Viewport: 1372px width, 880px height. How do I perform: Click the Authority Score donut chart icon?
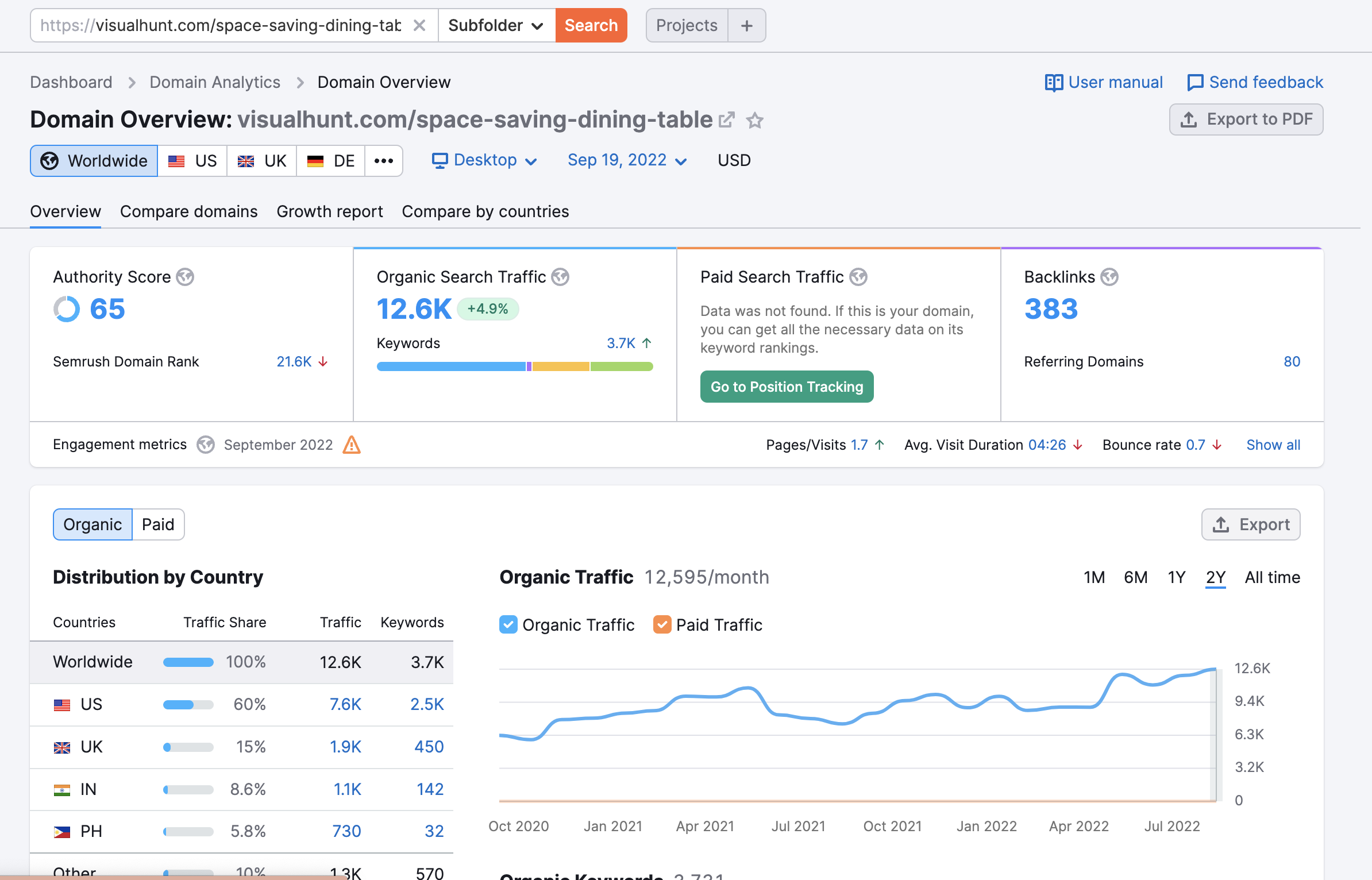click(x=67, y=309)
